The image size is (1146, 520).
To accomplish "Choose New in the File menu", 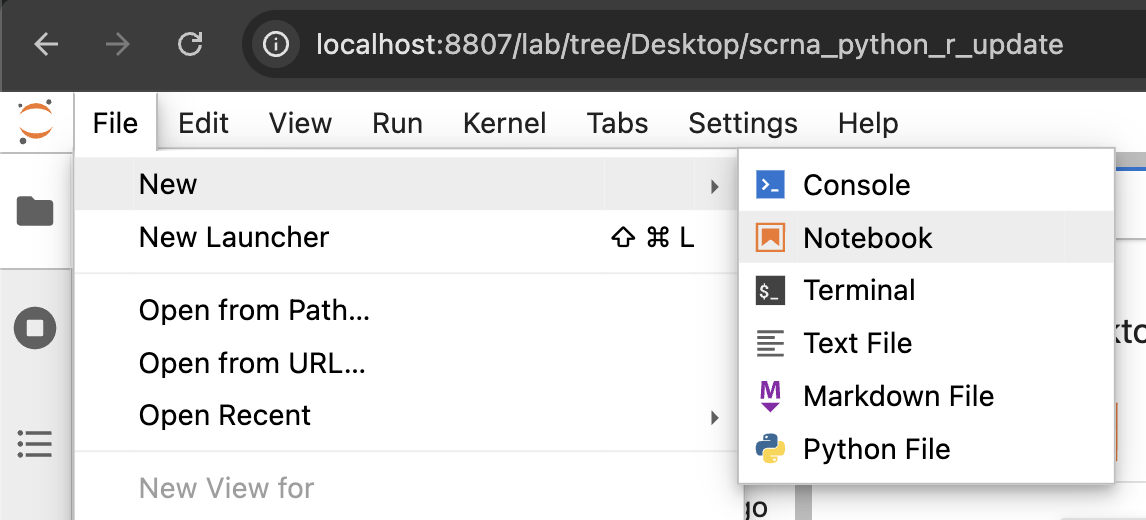I will (406, 184).
